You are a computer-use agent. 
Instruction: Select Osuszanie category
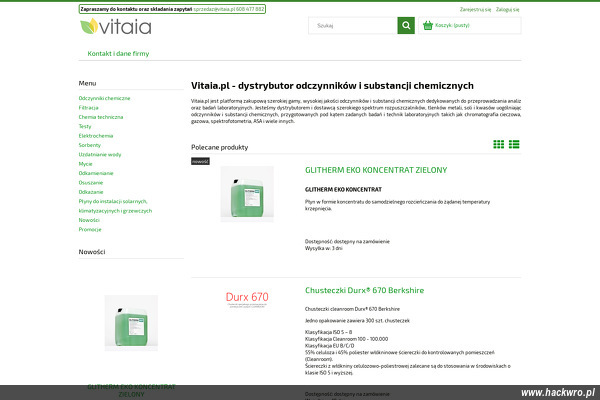pyautogui.click(x=91, y=183)
